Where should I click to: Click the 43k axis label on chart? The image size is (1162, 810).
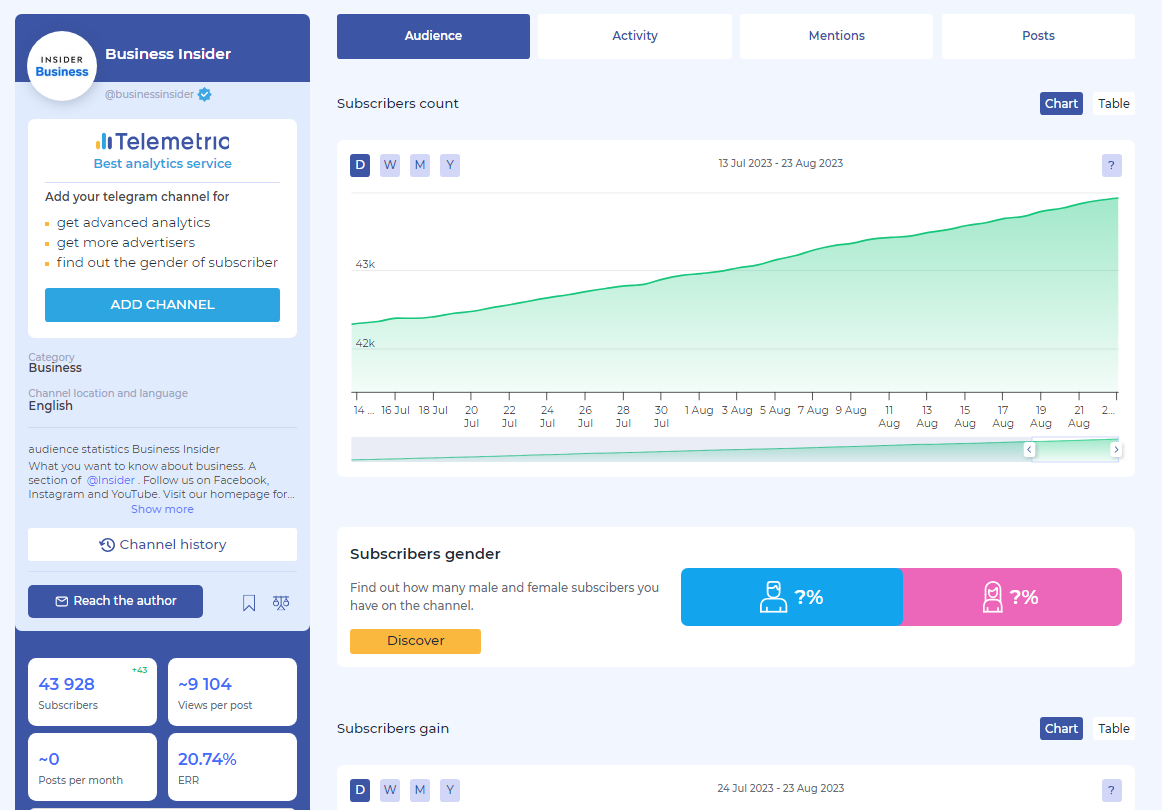pyautogui.click(x=365, y=264)
